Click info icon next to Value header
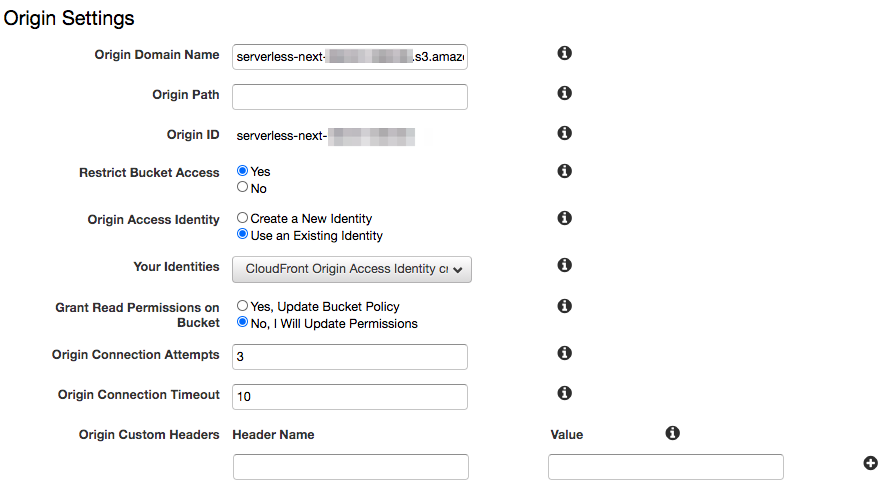884x492 pixels. coord(673,433)
